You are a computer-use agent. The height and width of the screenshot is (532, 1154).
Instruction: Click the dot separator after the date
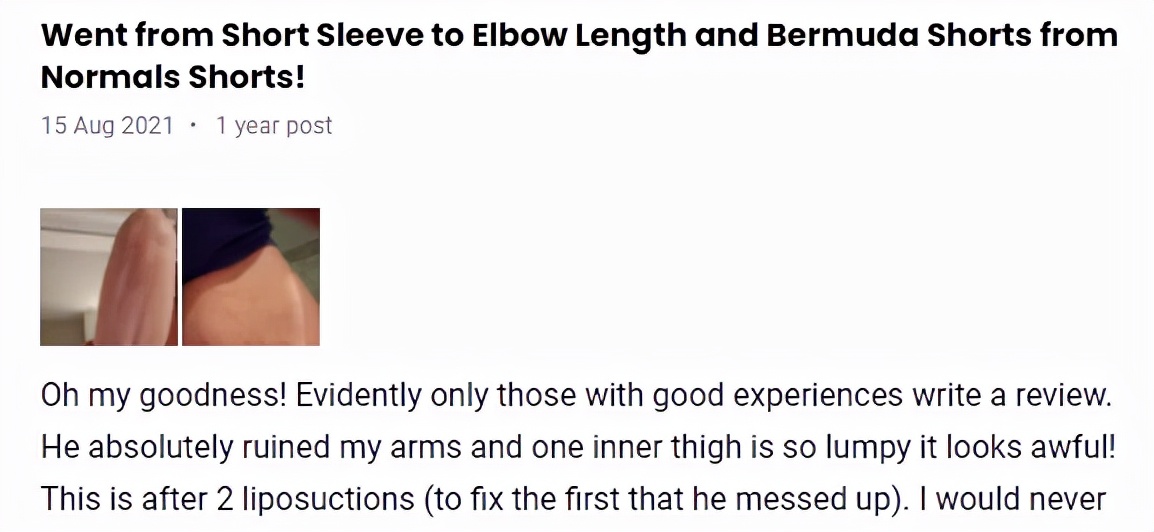click(x=193, y=126)
